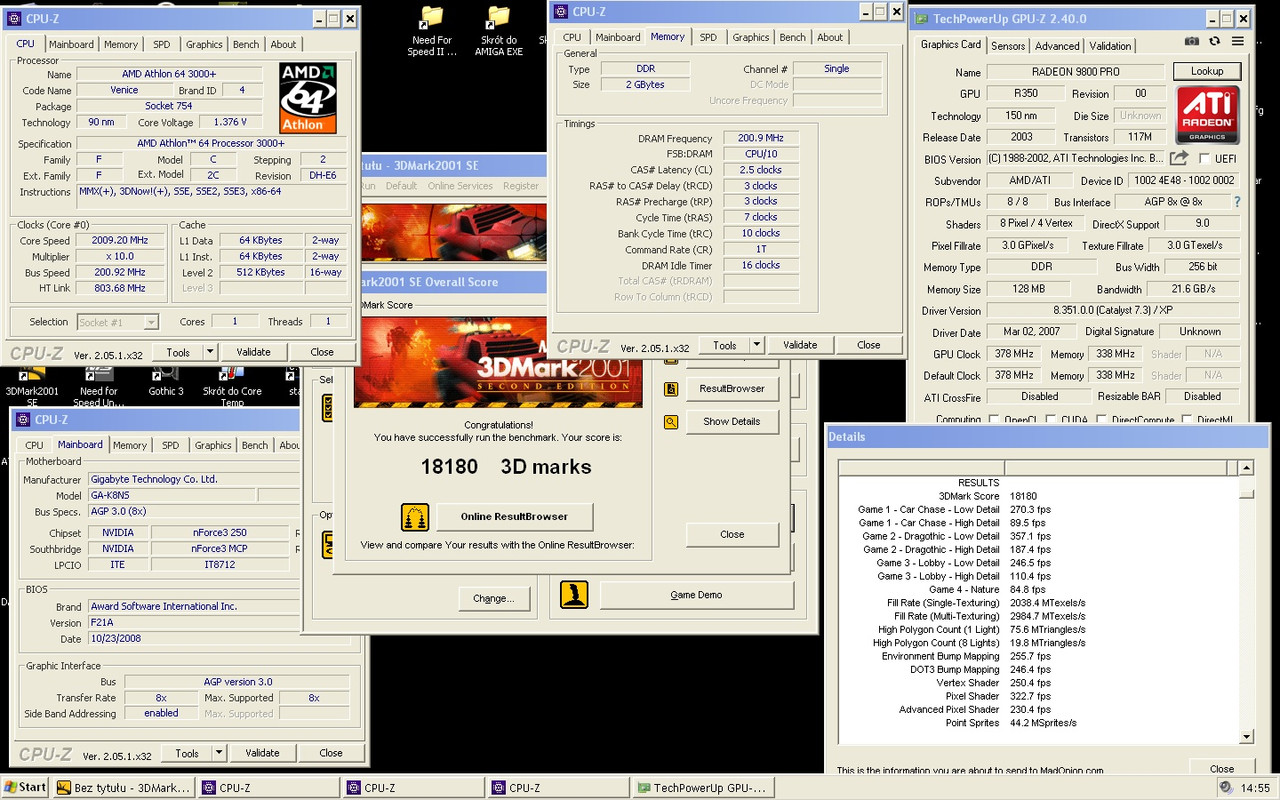Click Details window scrollbar down arrow

1246,737
